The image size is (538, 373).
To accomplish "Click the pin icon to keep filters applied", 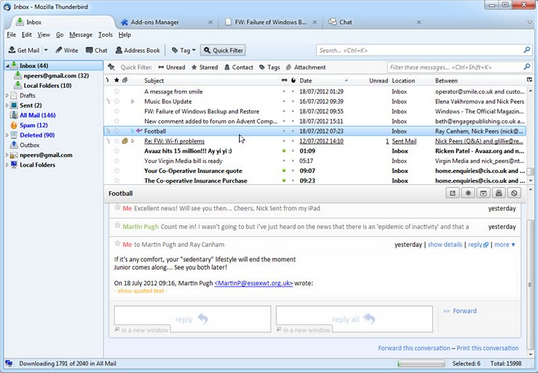I will point(111,67).
